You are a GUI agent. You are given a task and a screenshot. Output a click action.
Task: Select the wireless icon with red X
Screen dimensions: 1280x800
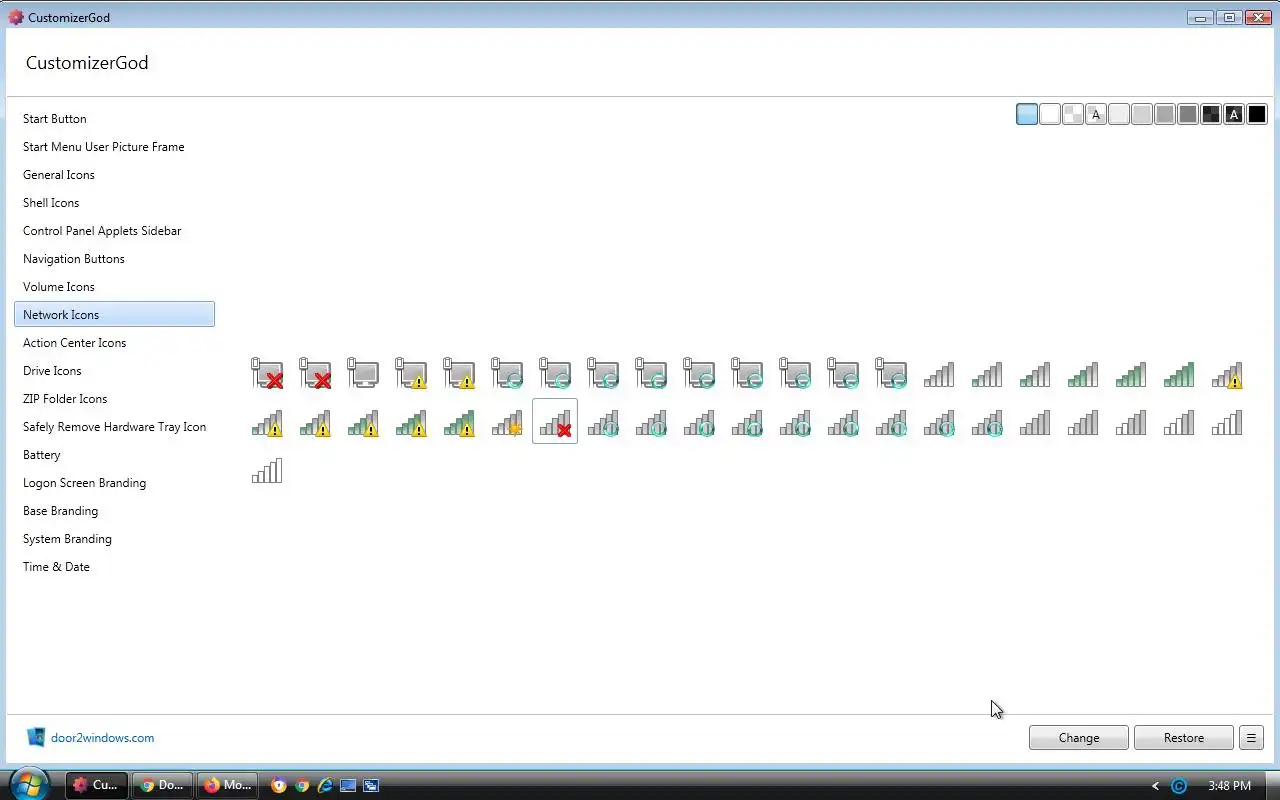pyautogui.click(x=555, y=421)
